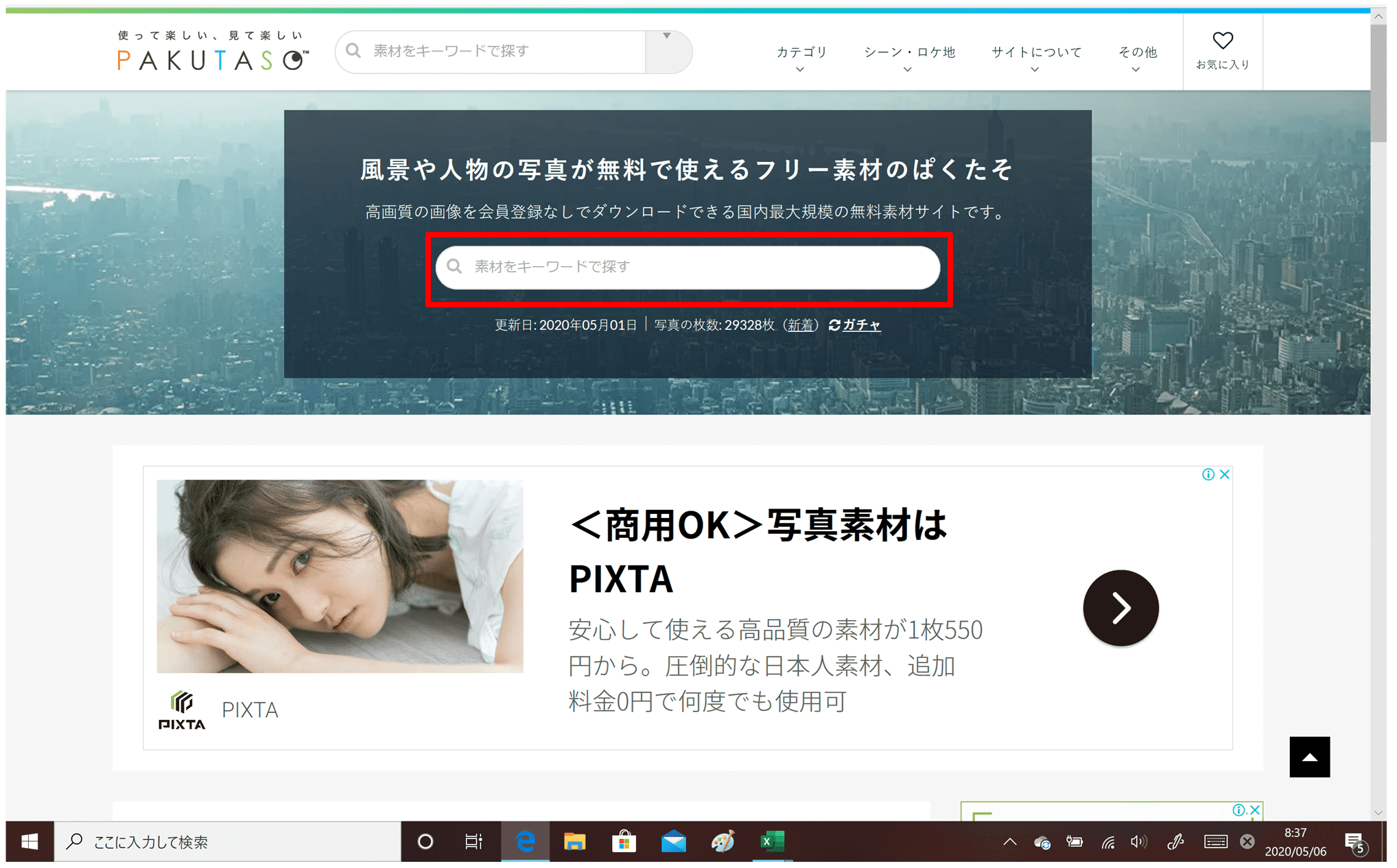
Task: Open the Action Center notifications icon
Action: (x=1354, y=843)
